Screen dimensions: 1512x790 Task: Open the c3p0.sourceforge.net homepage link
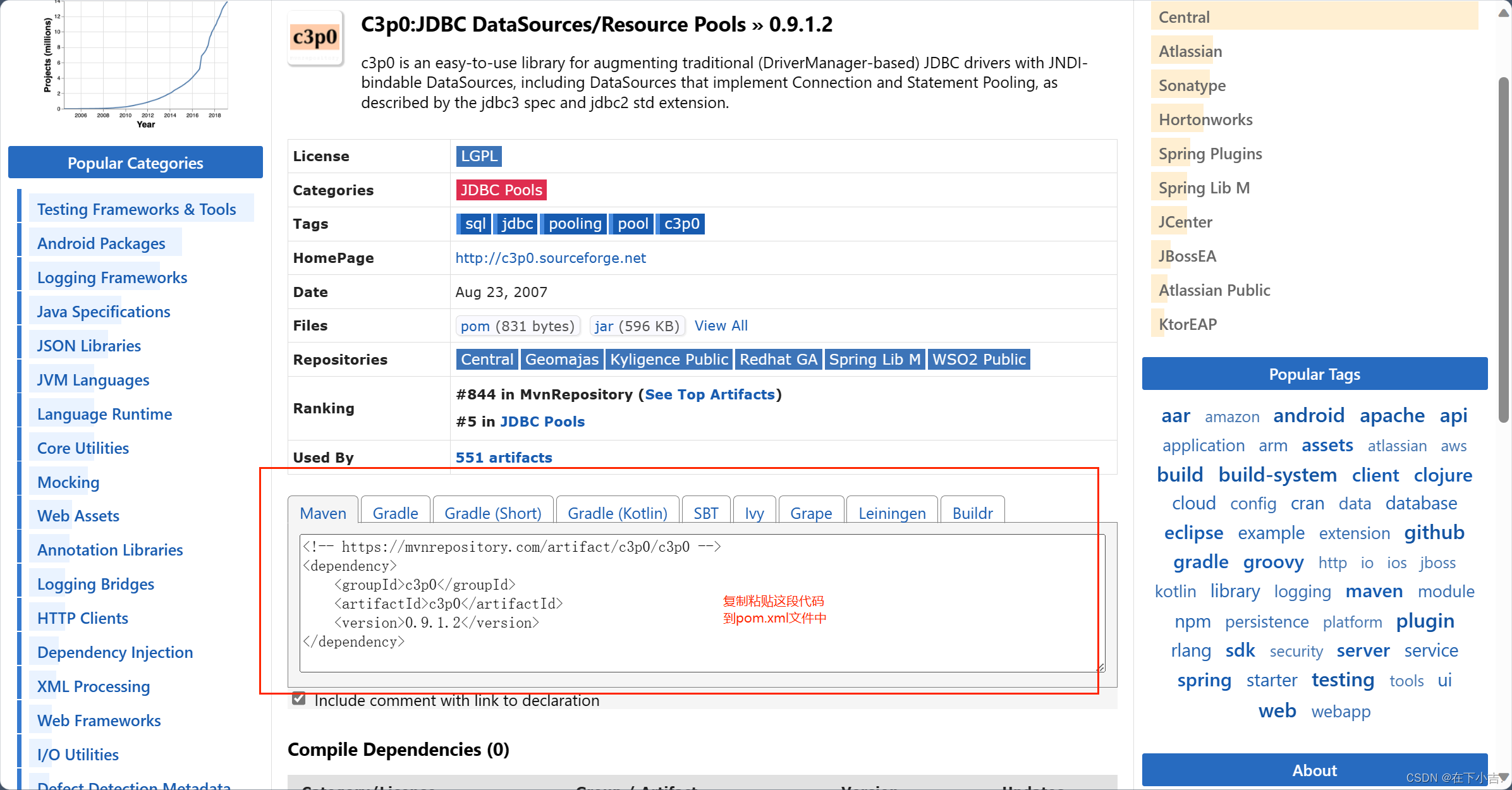click(551, 258)
